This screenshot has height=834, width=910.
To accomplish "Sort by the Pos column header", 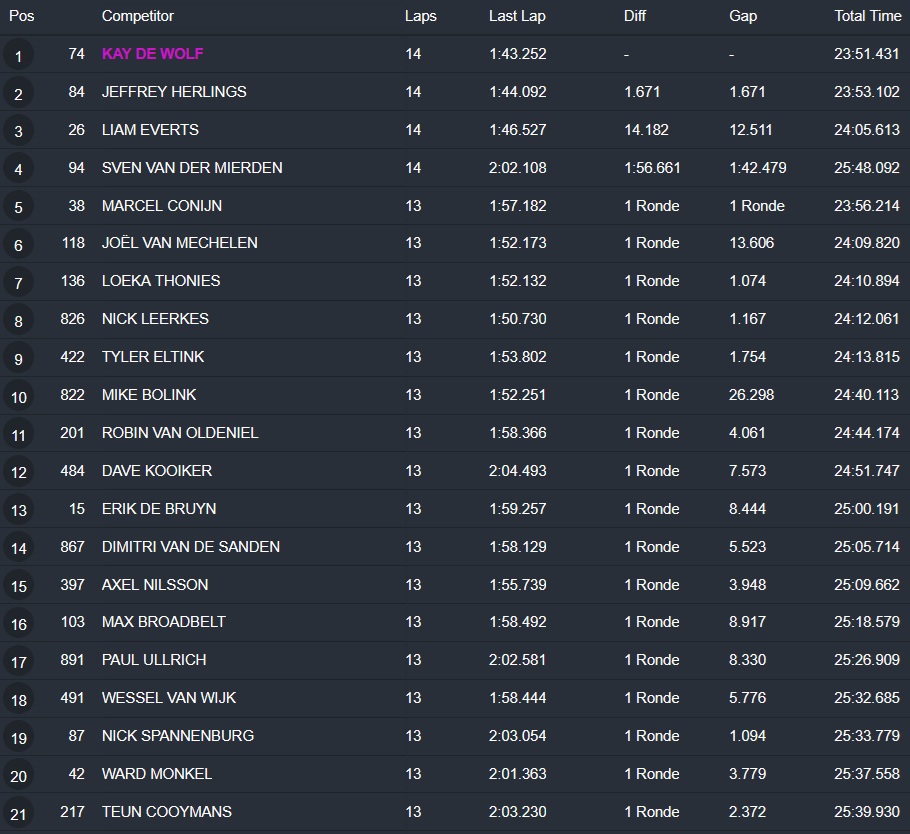I will click(22, 16).
